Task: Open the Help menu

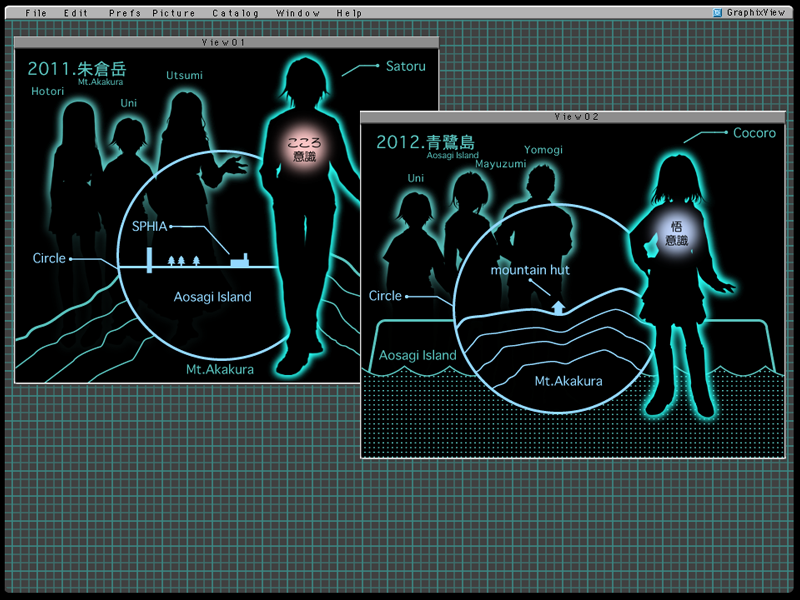Action: 350,13
